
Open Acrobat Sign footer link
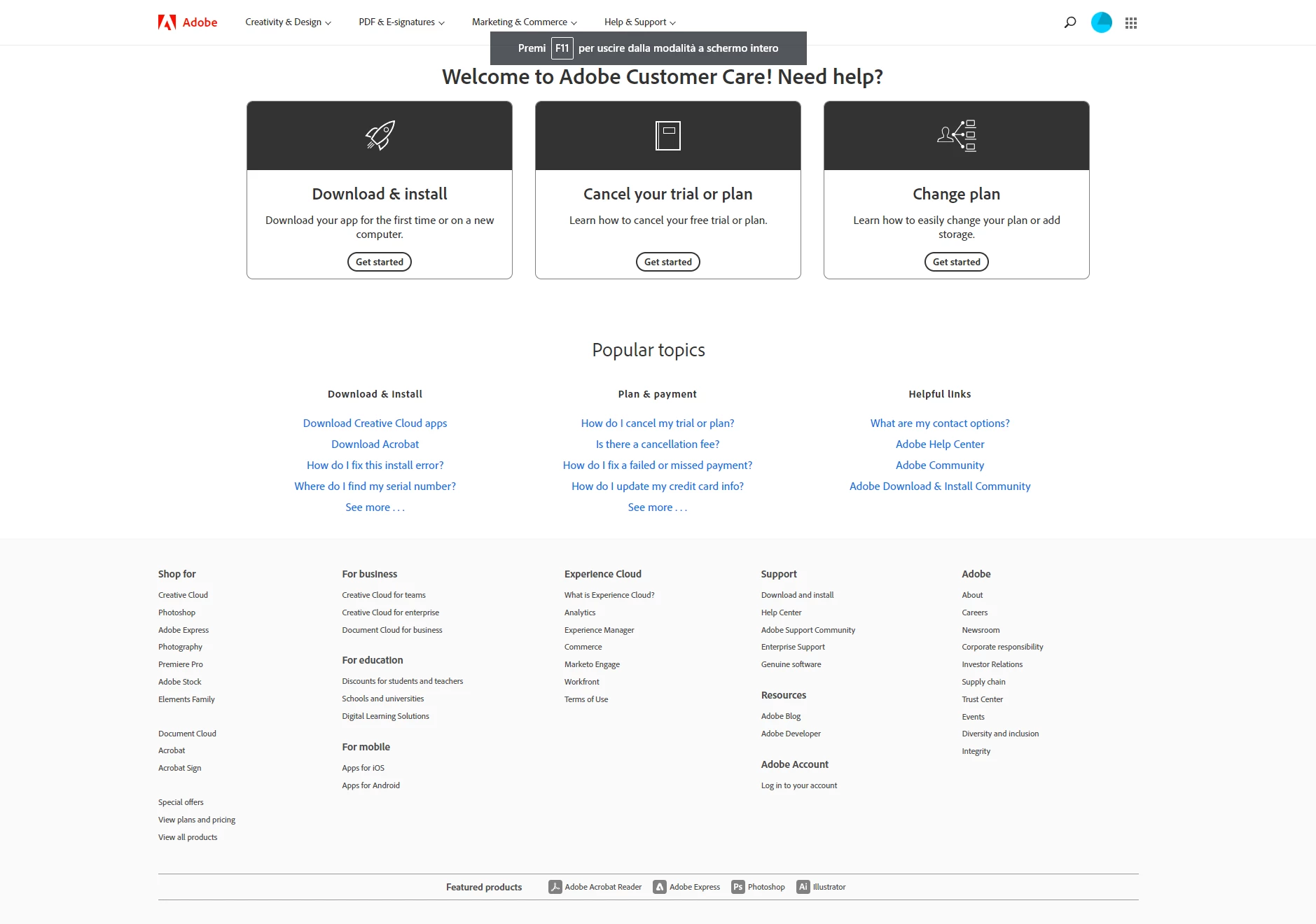tap(179, 768)
